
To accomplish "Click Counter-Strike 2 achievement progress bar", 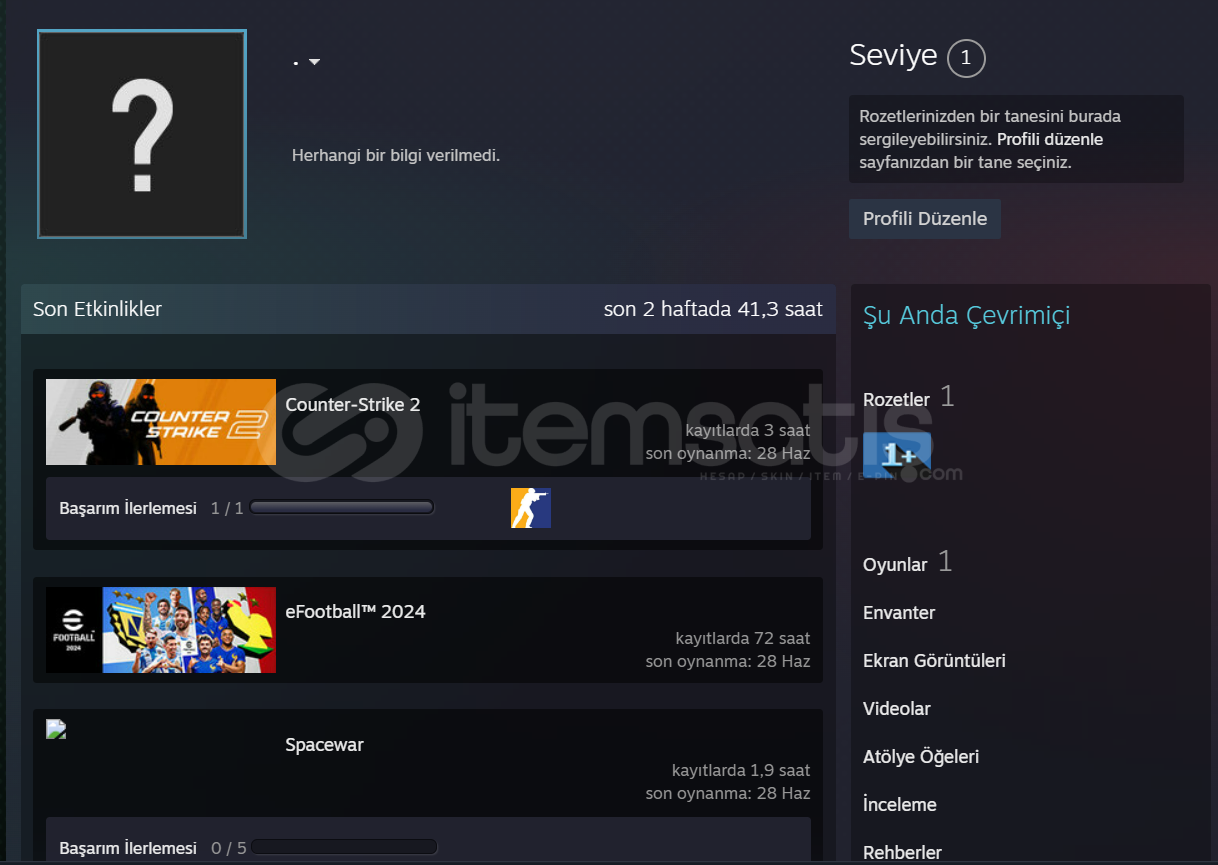I will (342, 508).
